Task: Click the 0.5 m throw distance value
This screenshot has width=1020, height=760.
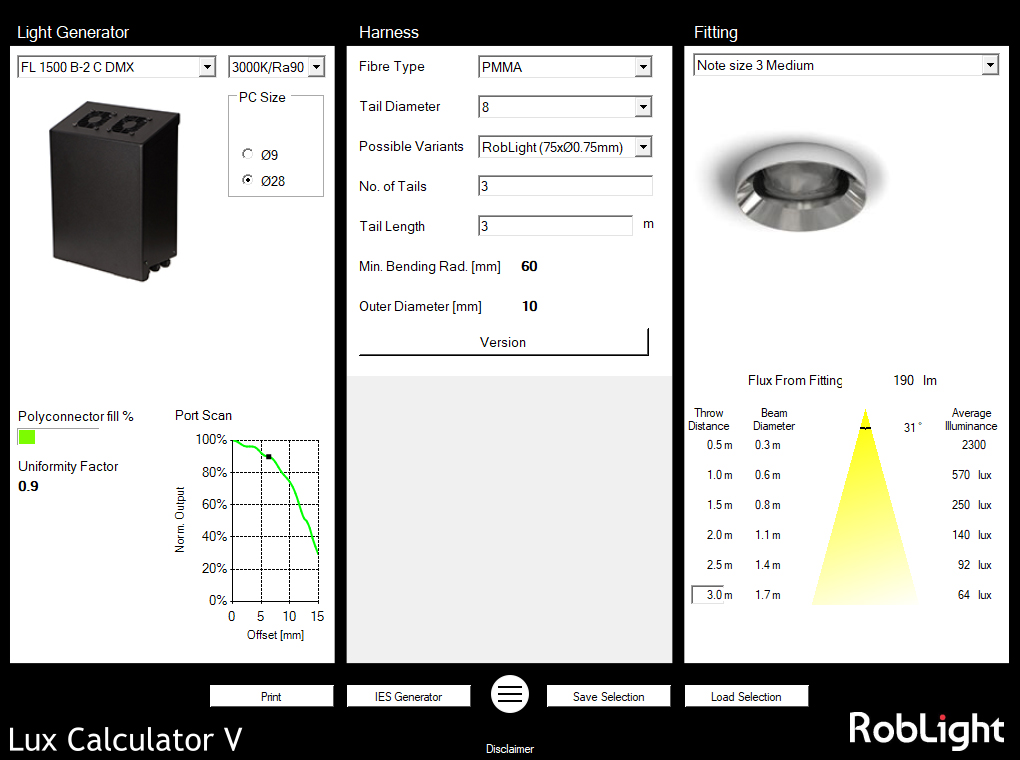Action: click(719, 445)
